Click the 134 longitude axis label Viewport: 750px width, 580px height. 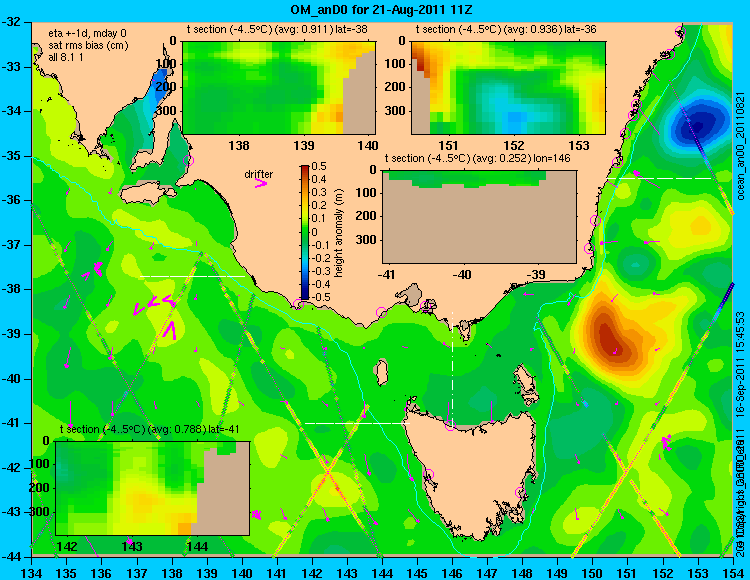pos(32,573)
